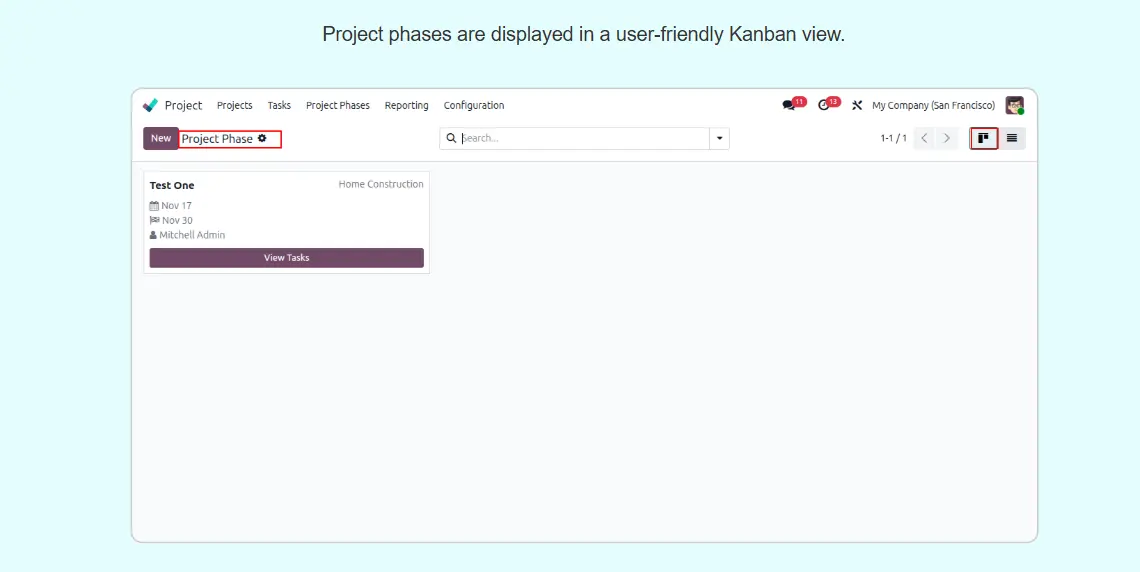Open the Project Phases menu
This screenshot has height=572, width=1140.
point(337,105)
